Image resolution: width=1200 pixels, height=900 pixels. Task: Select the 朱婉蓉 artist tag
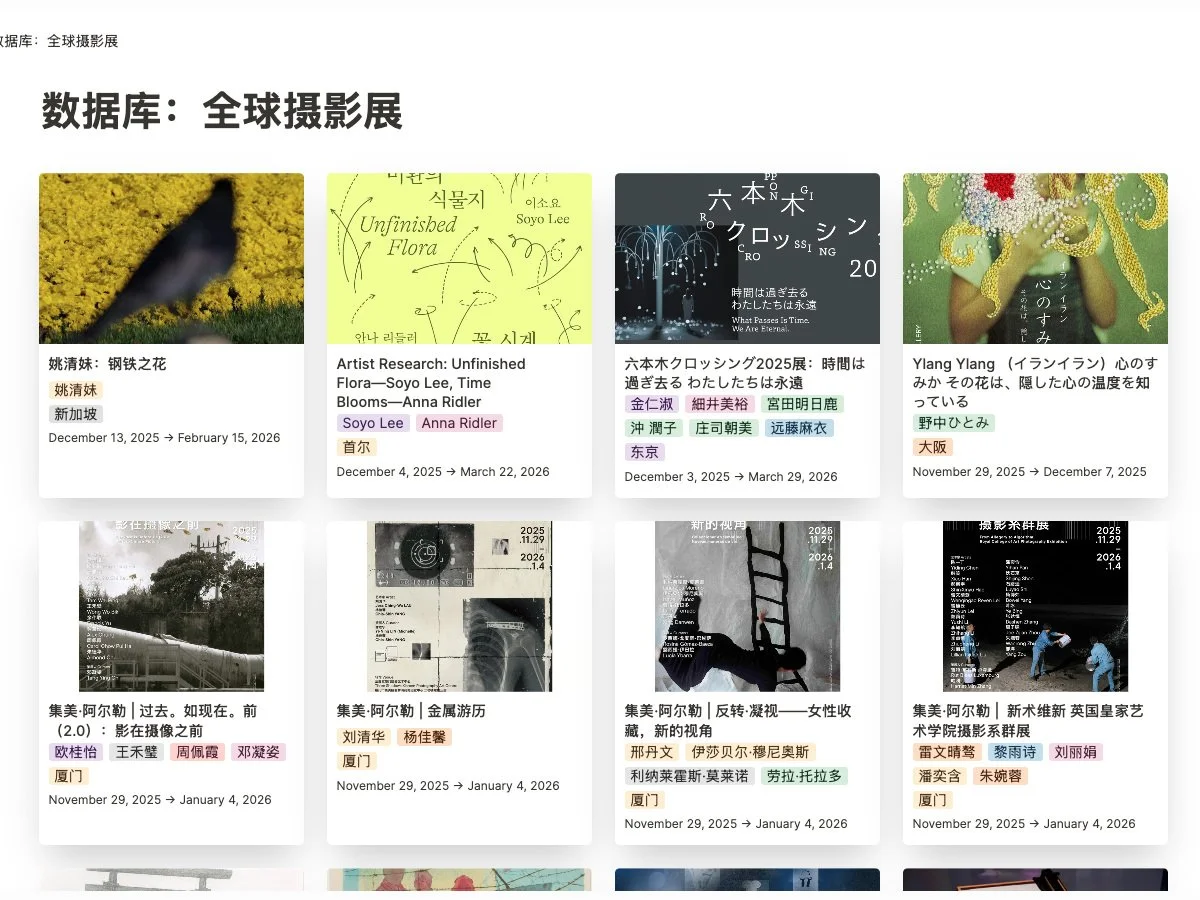(1001, 776)
